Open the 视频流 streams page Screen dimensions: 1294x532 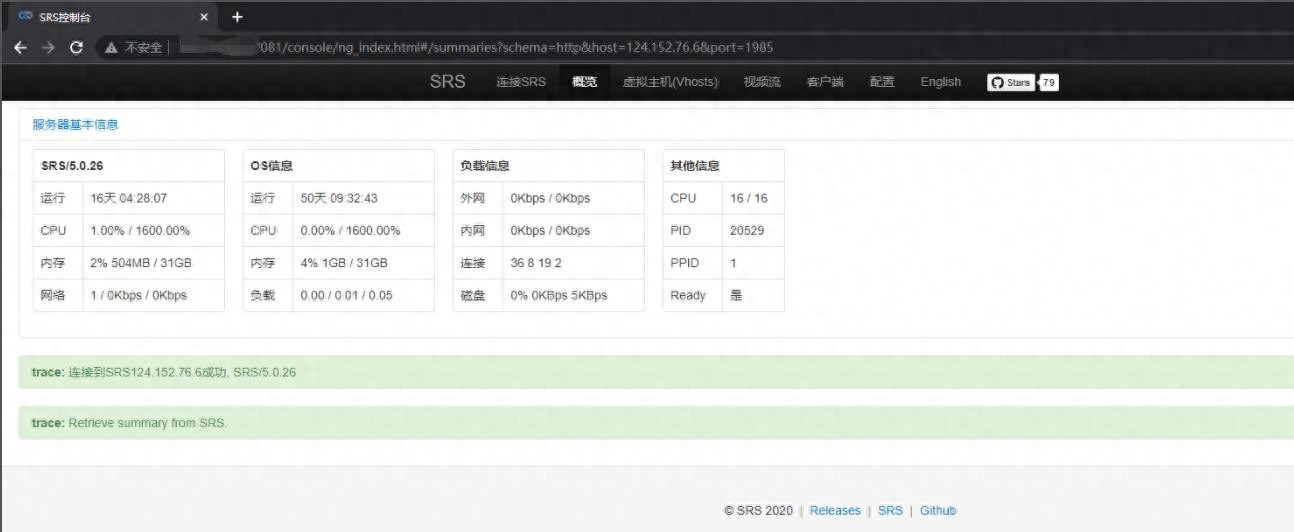pyautogui.click(x=762, y=82)
